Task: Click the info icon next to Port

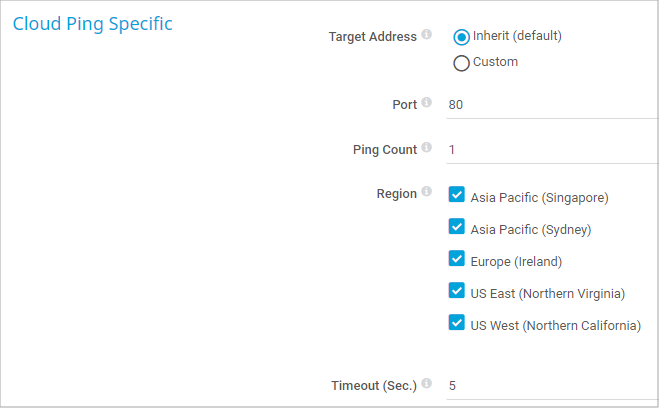Action: 427,103
